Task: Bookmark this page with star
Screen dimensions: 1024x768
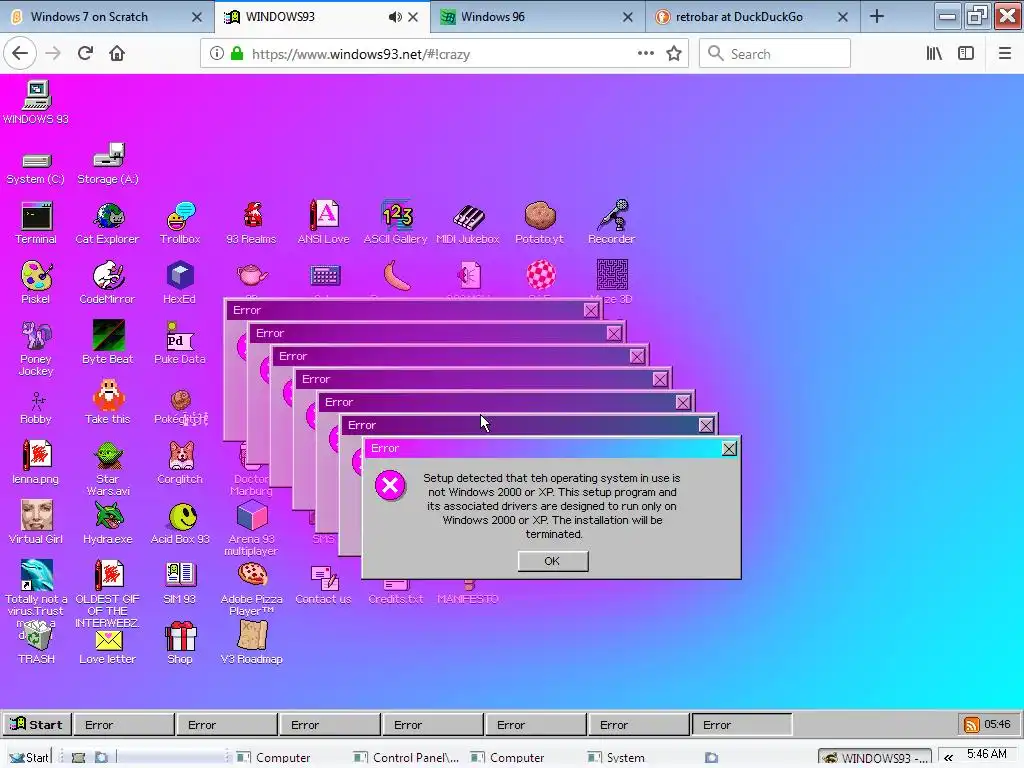Action: [674, 54]
